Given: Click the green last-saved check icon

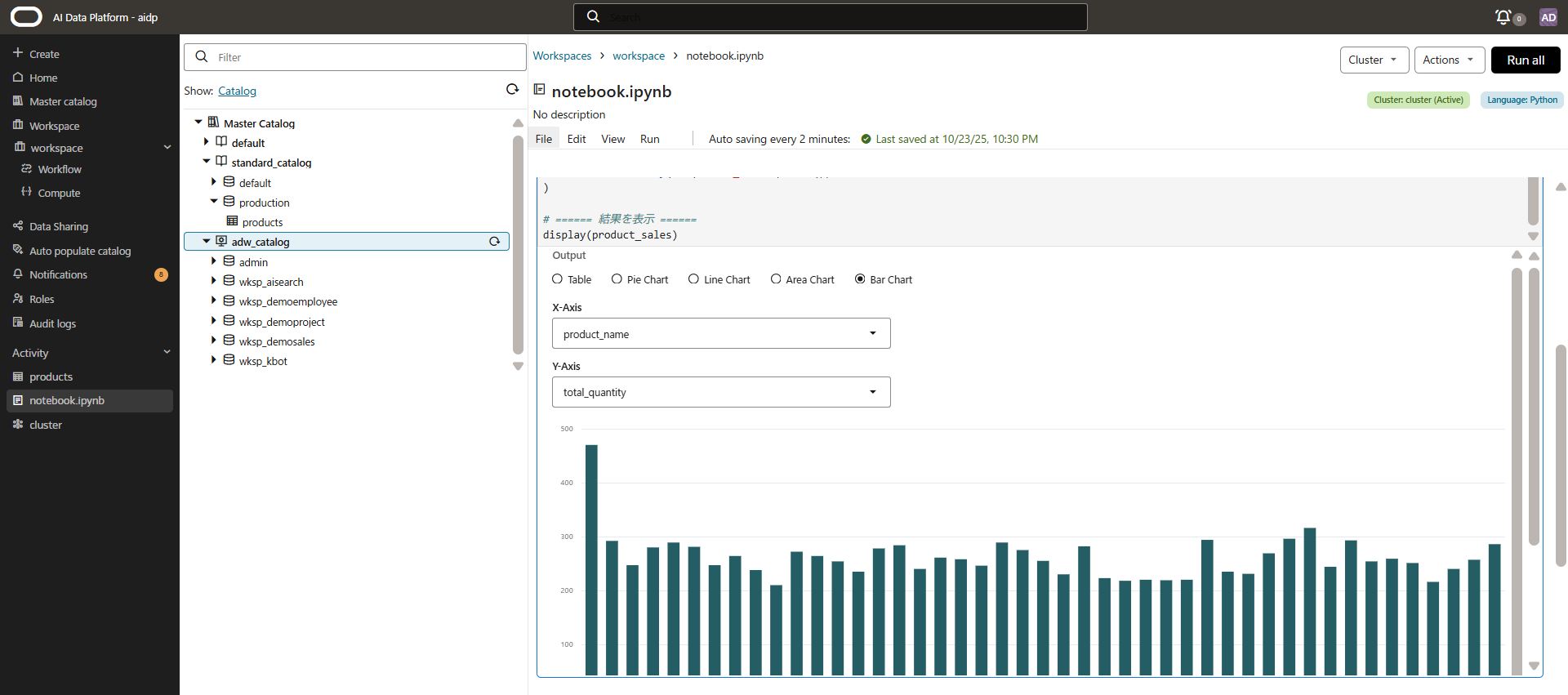Looking at the screenshot, I should pos(866,139).
